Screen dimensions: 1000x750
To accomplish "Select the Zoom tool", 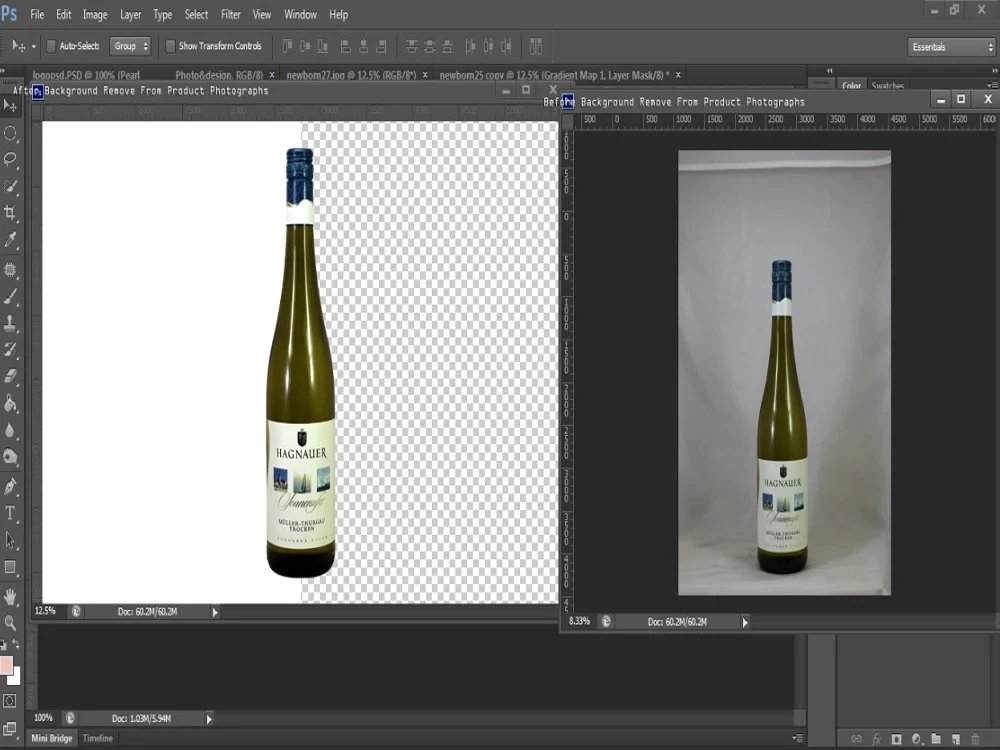I will [x=10, y=623].
